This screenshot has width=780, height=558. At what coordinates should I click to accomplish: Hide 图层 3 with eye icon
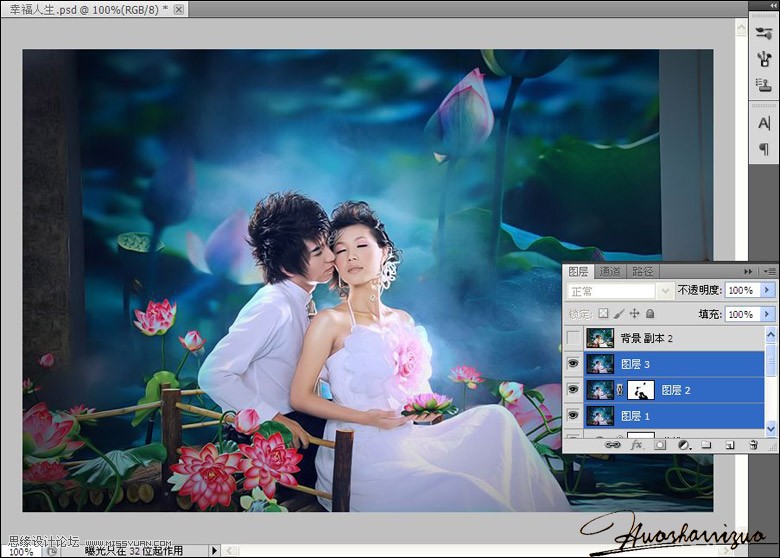(573, 364)
